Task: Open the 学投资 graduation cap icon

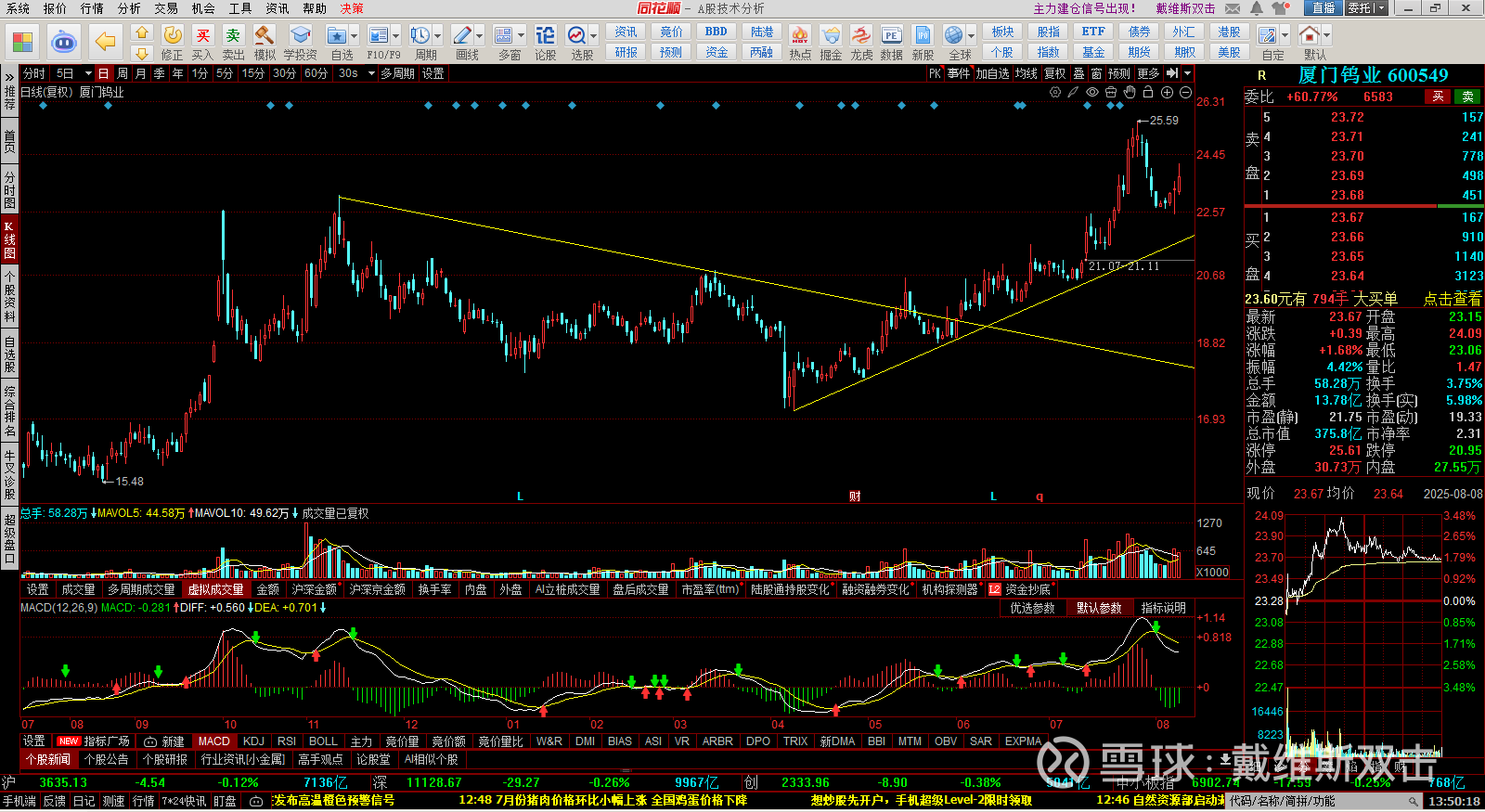Action: point(300,35)
